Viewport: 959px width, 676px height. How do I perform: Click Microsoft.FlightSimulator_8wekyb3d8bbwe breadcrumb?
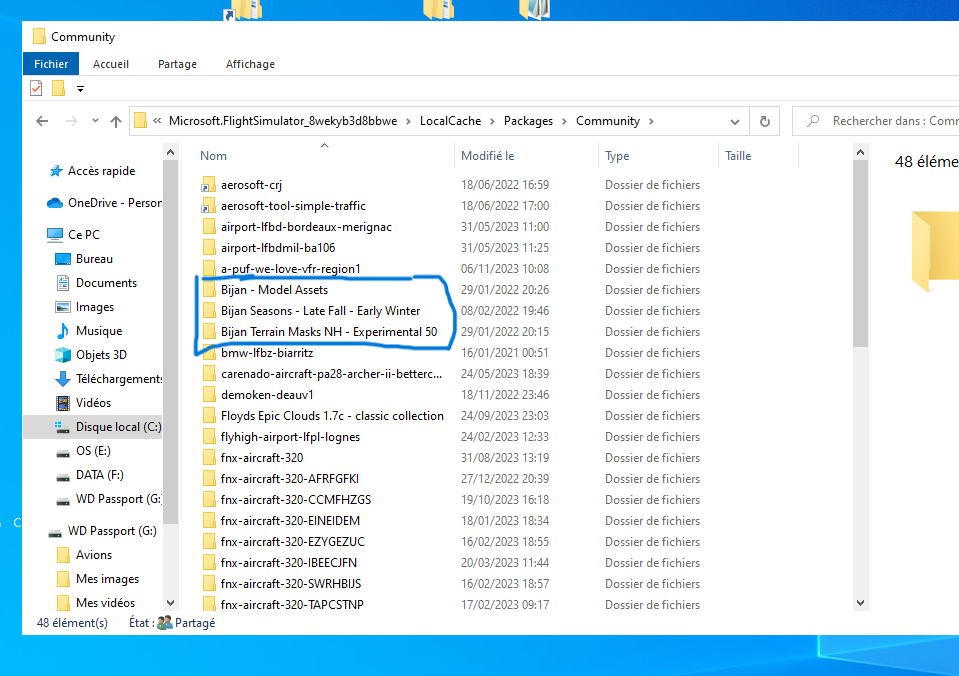283,121
